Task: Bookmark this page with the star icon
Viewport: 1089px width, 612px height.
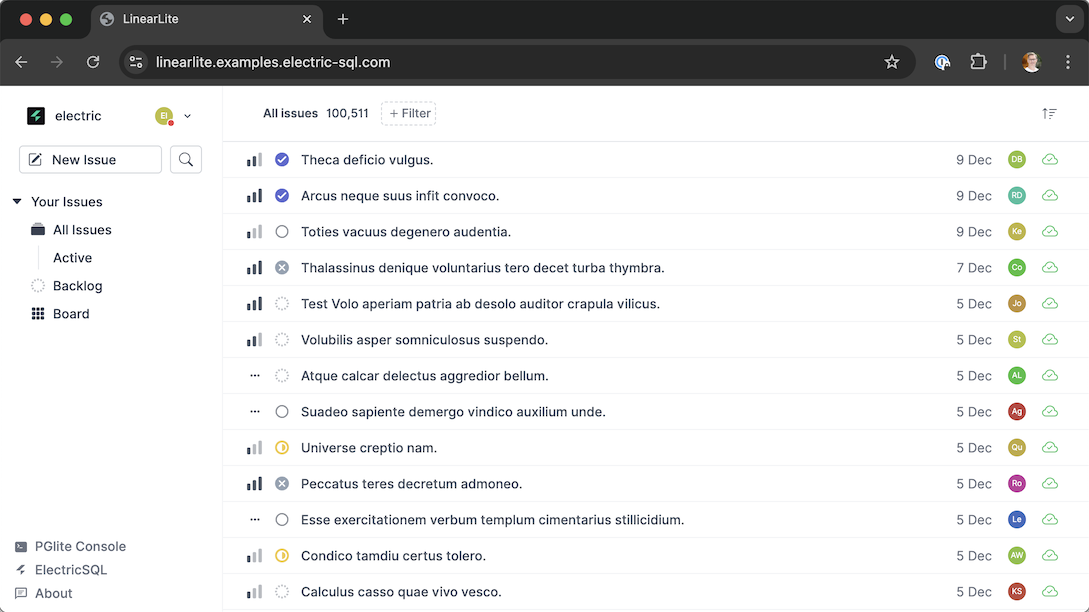Action: point(892,62)
